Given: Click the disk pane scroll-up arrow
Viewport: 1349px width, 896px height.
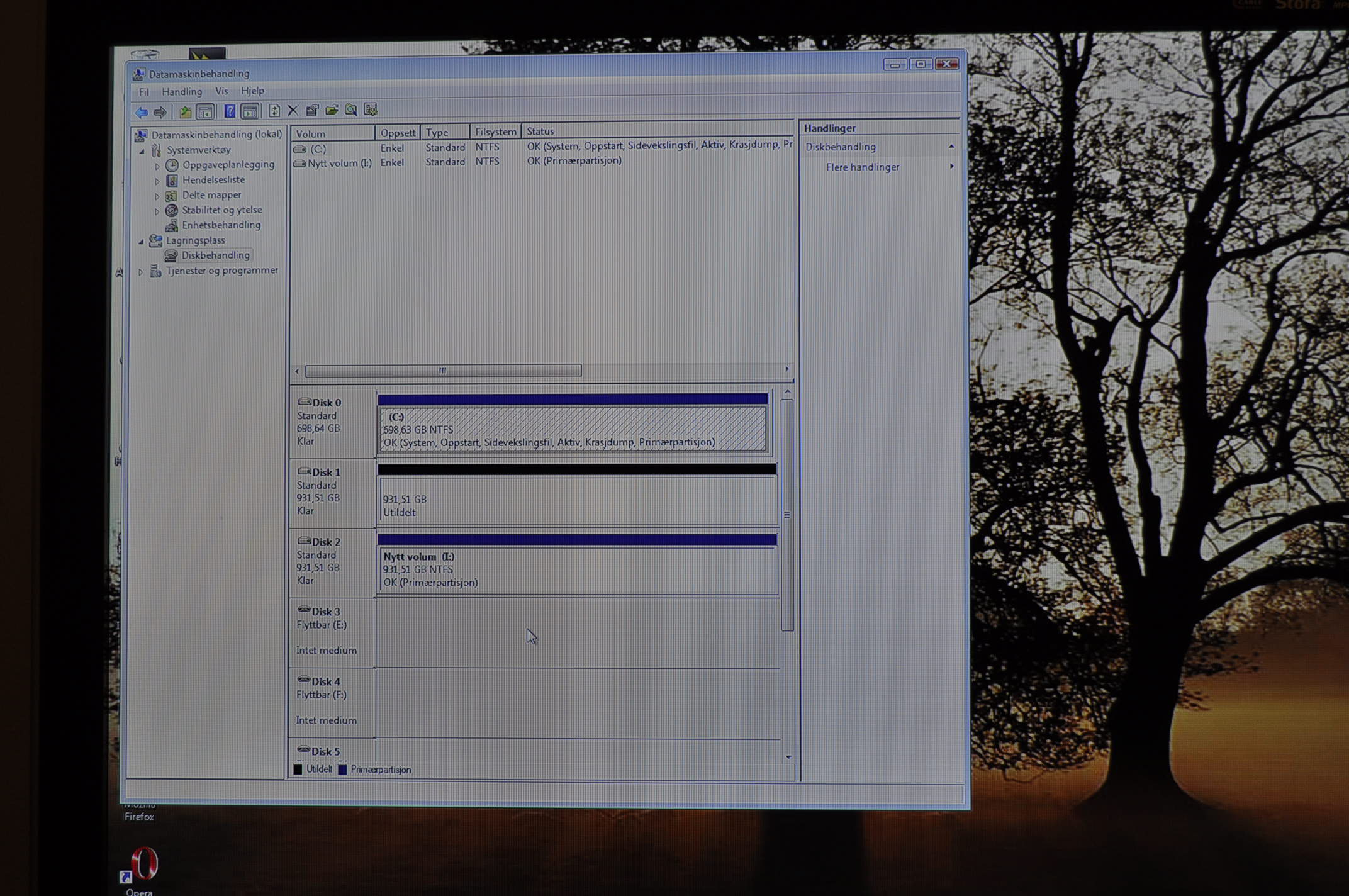Looking at the screenshot, I should tap(787, 392).
